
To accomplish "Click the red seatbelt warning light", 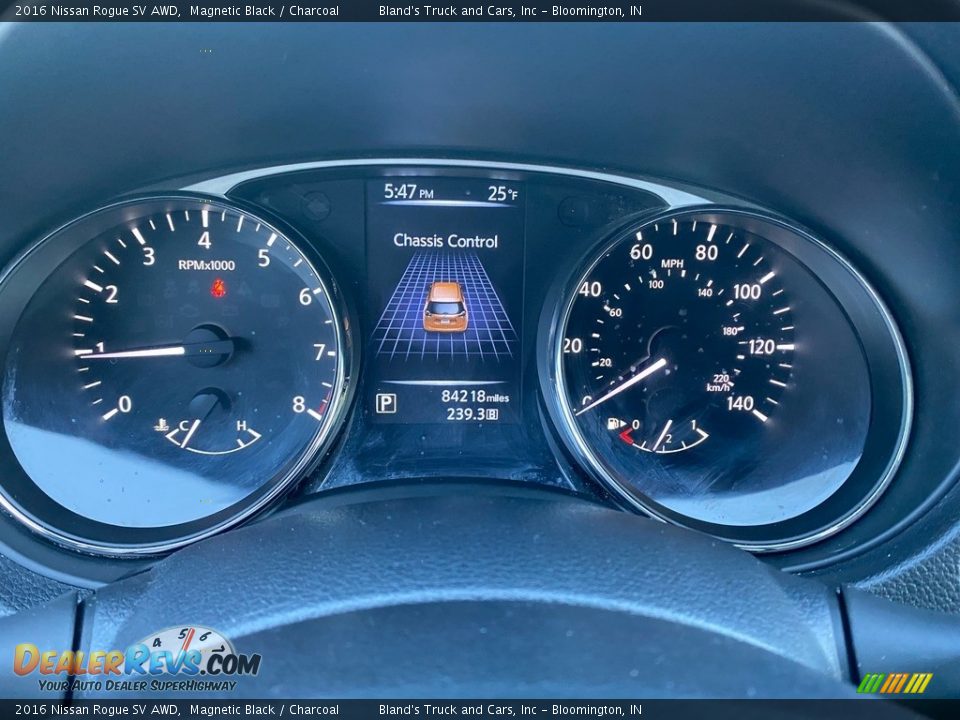I will tap(218, 287).
